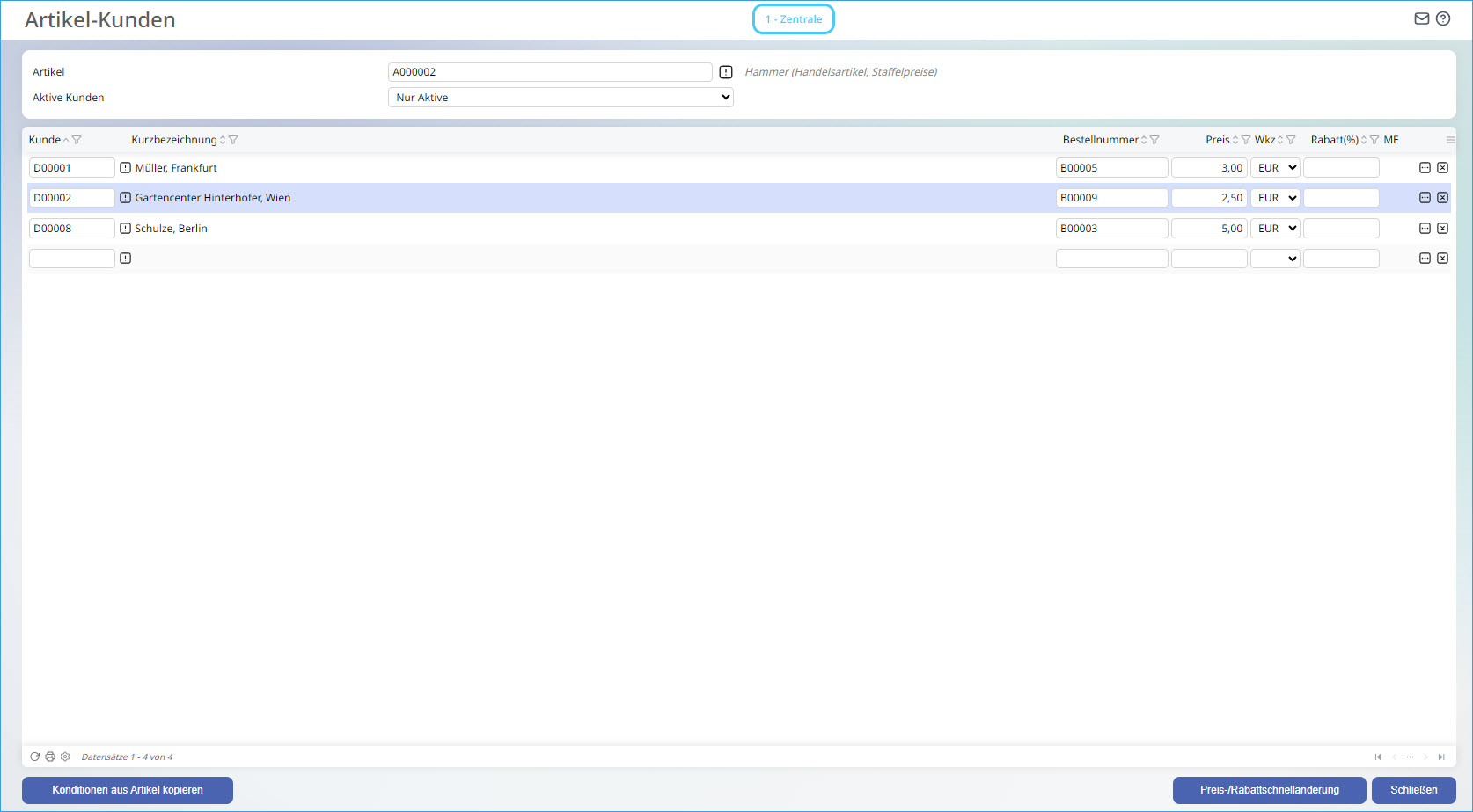The height and width of the screenshot is (812, 1473).
Task: Click info icon for Müller, Frankfurt
Action: pos(125,168)
